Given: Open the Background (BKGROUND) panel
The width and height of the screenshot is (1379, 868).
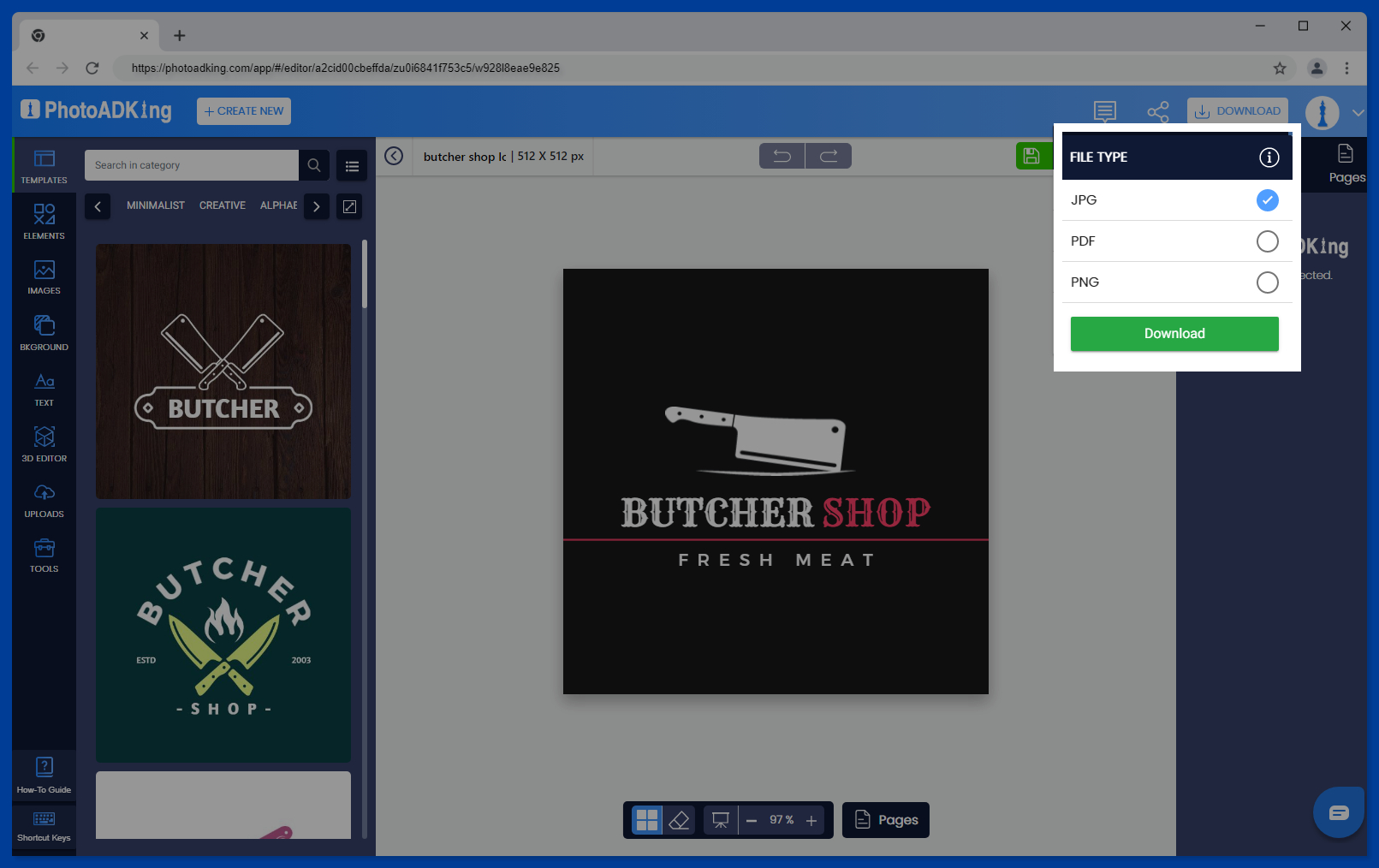Looking at the screenshot, I should point(44,332).
